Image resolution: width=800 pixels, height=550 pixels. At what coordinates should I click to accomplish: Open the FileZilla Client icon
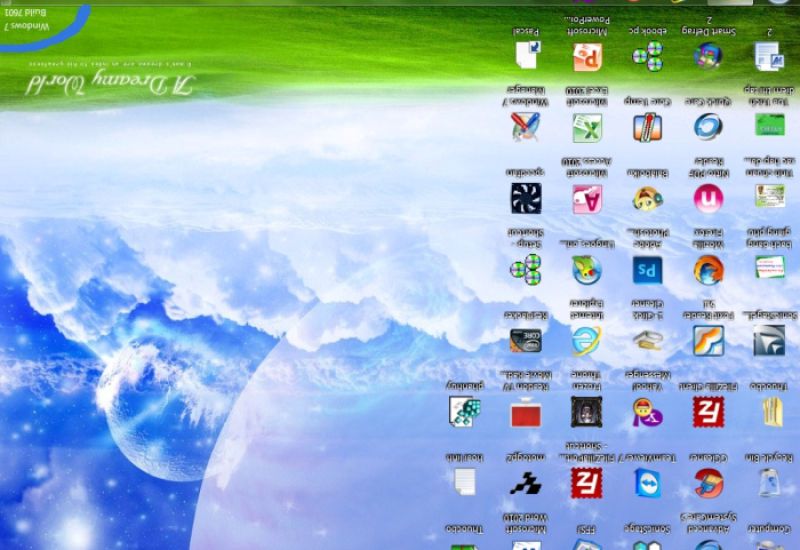click(708, 411)
